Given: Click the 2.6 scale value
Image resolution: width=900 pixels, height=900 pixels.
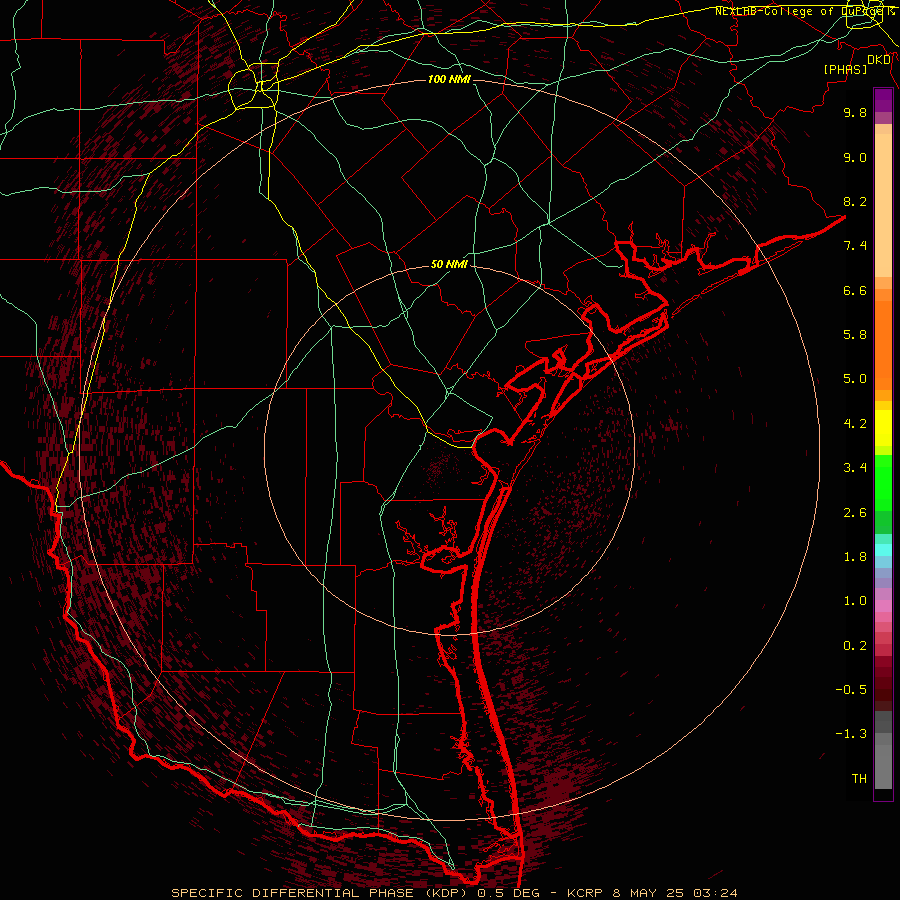Looking at the screenshot, I should point(855,513).
